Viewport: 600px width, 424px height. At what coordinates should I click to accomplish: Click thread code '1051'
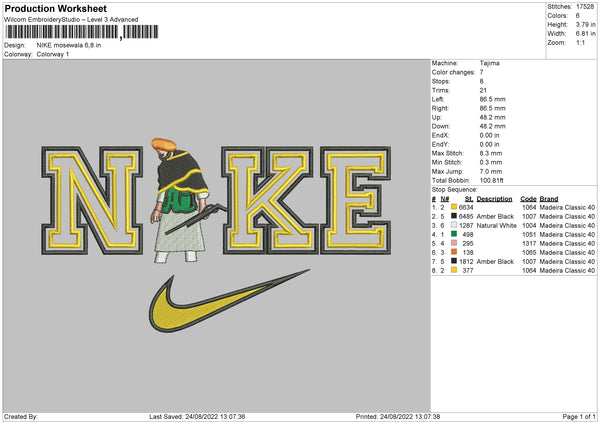click(529, 235)
